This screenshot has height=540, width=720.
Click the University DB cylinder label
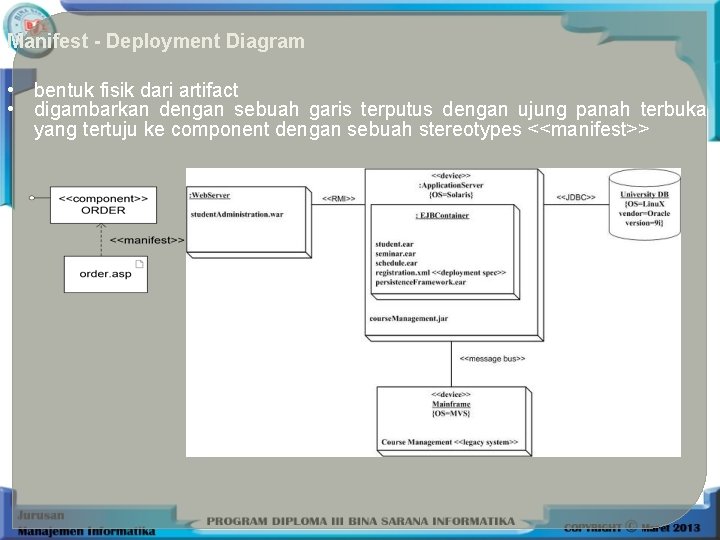click(644, 194)
